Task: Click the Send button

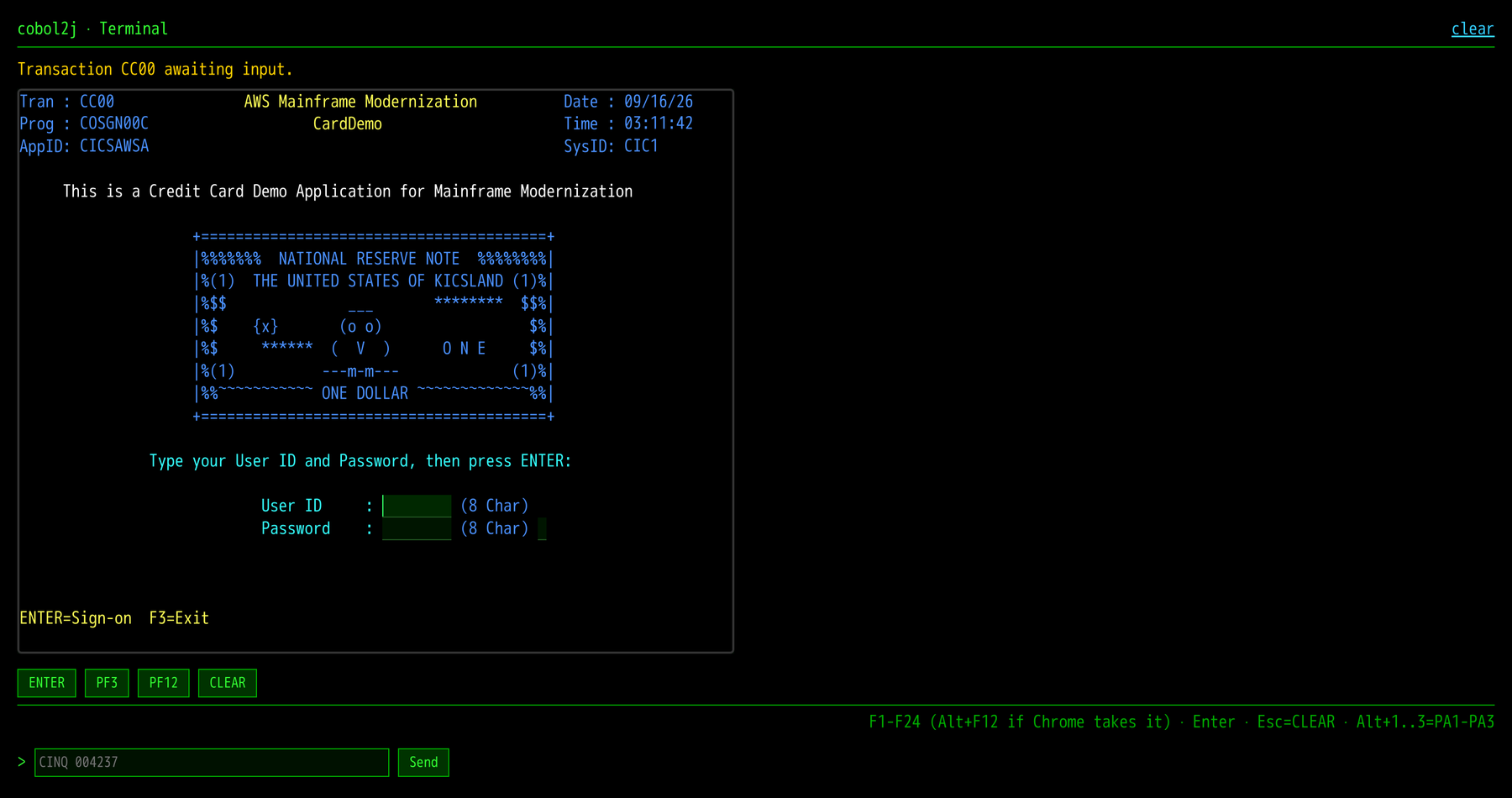Action: (423, 762)
